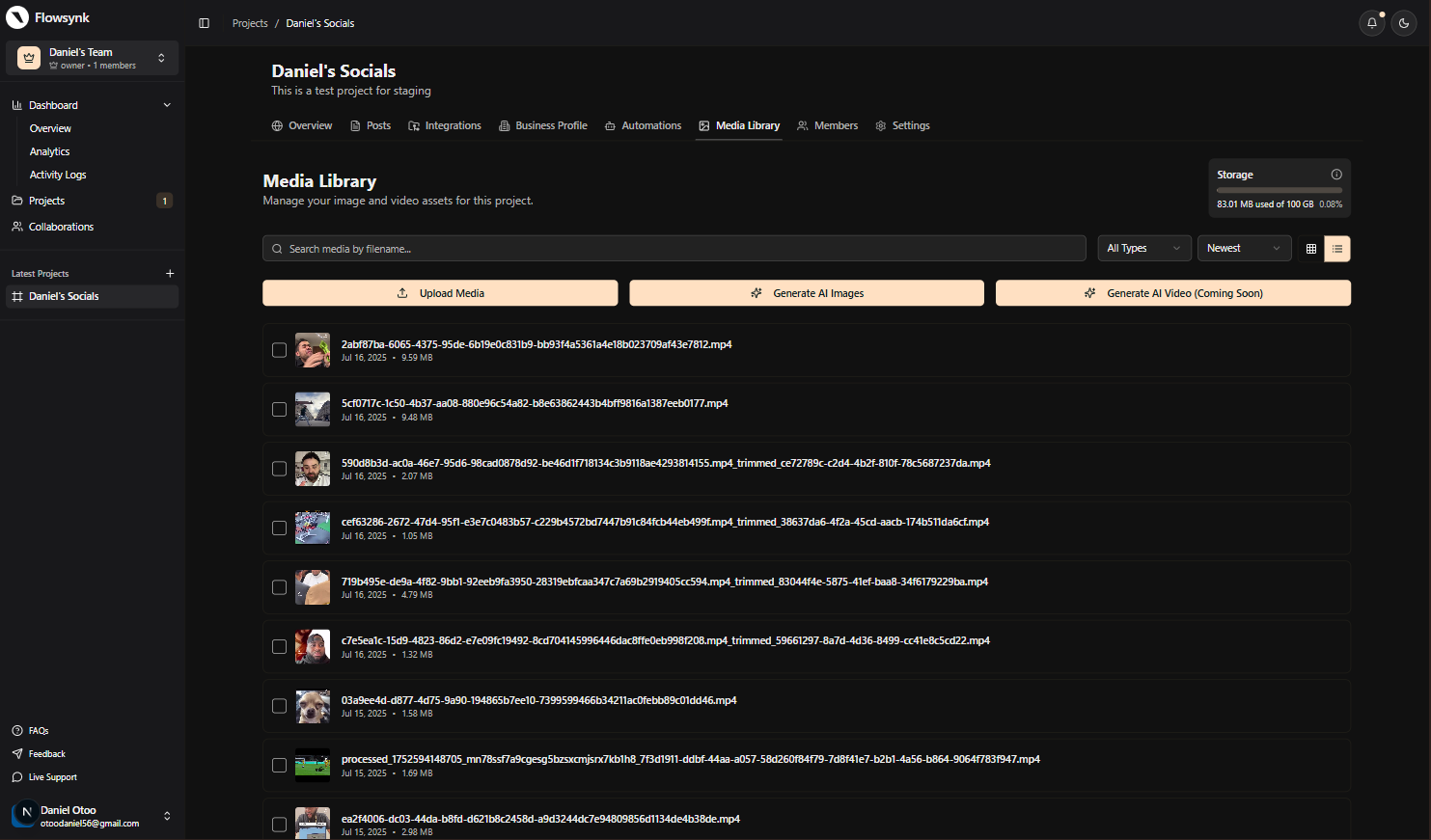Switch to list view layout

point(1336,249)
